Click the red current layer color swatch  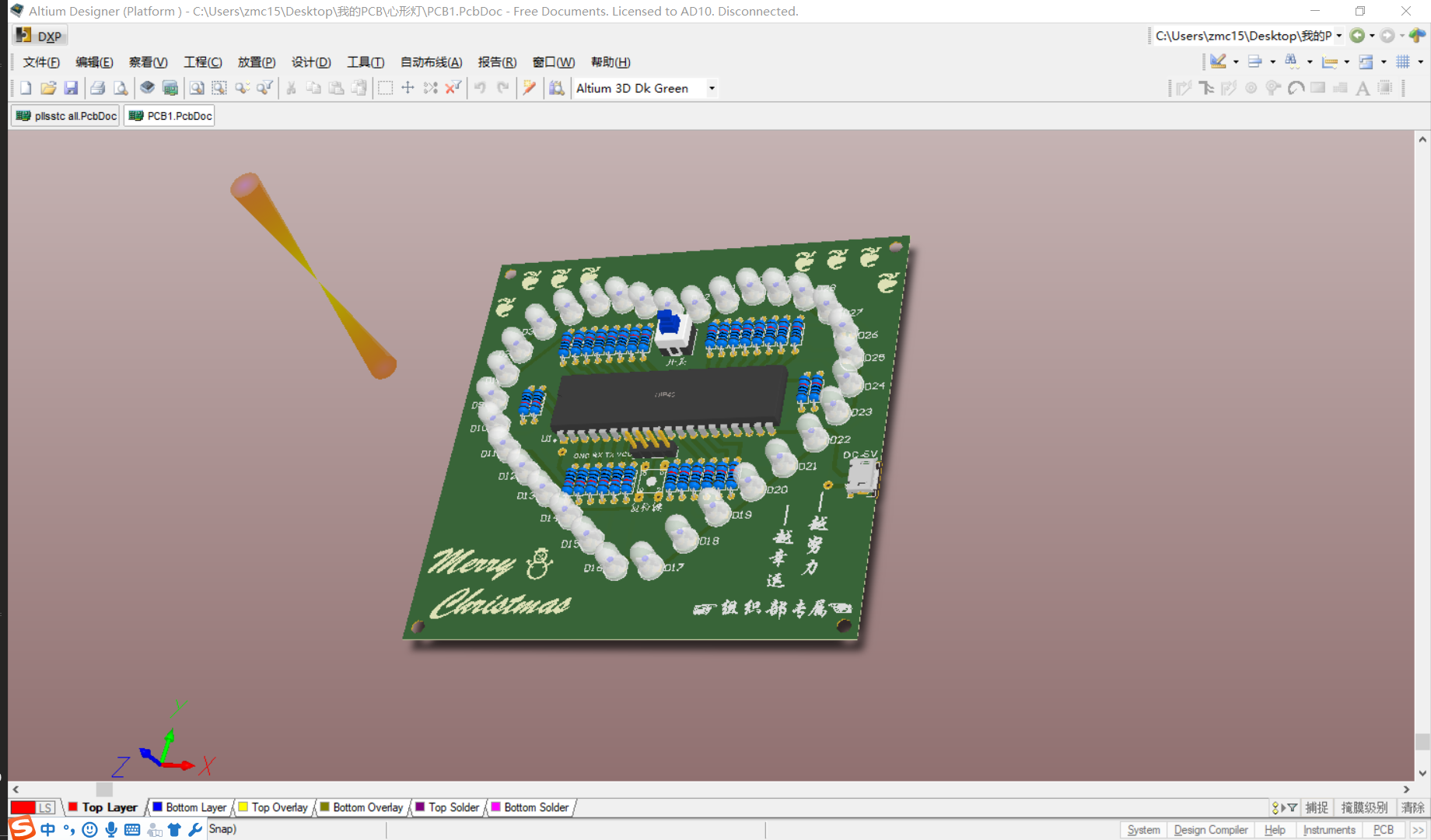[23, 807]
